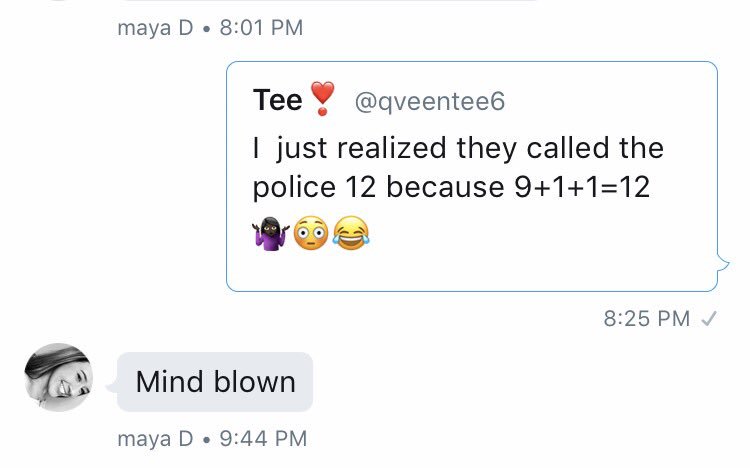Tap the flushed face emoji
The width and height of the screenshot is (750, 468).
pos(311,234)
